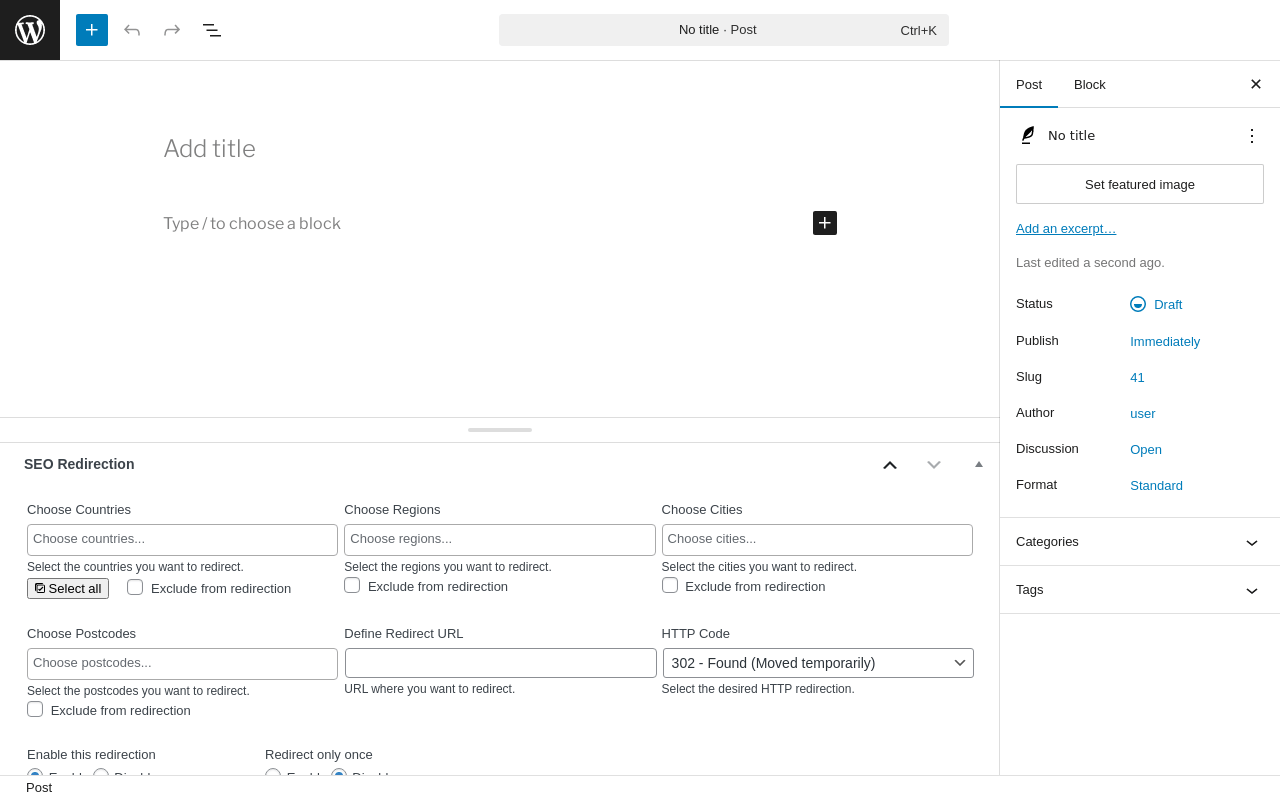The height and width of the screenshot is (800, 1280).
Task: Expand the Tags panel
Action: point(1140,590)
